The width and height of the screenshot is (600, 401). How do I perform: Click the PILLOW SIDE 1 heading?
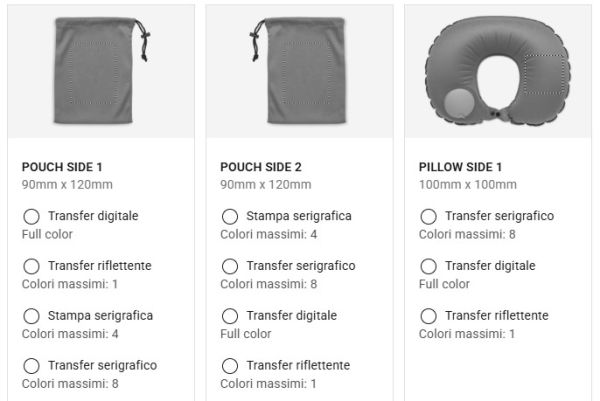(460, 167)
